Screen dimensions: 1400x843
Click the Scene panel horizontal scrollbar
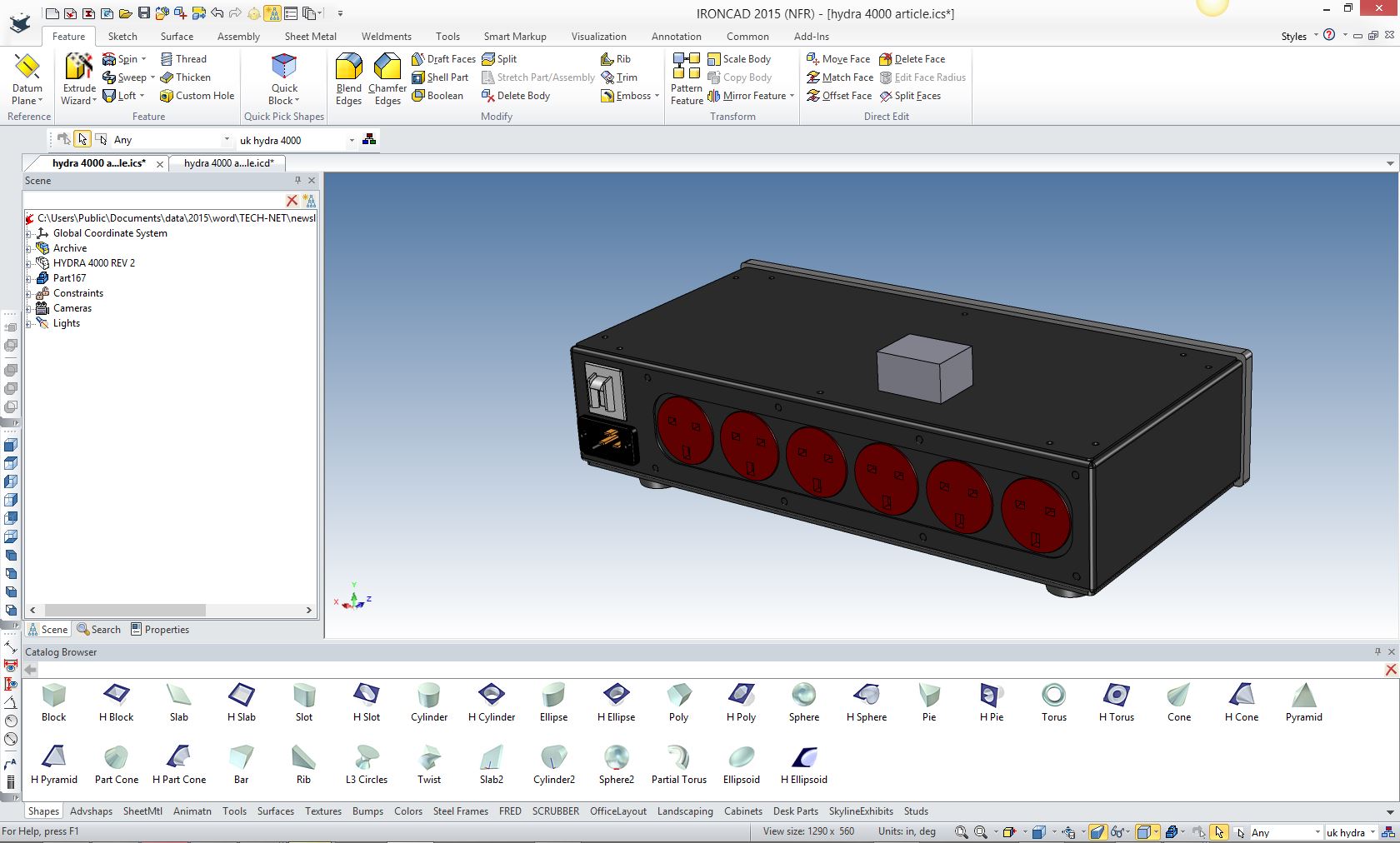(125, 610)
